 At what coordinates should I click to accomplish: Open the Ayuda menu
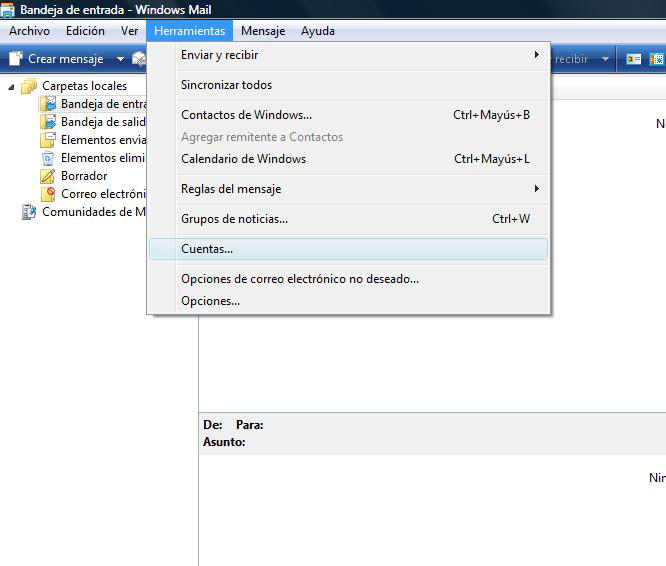click(x=318, y=31)
